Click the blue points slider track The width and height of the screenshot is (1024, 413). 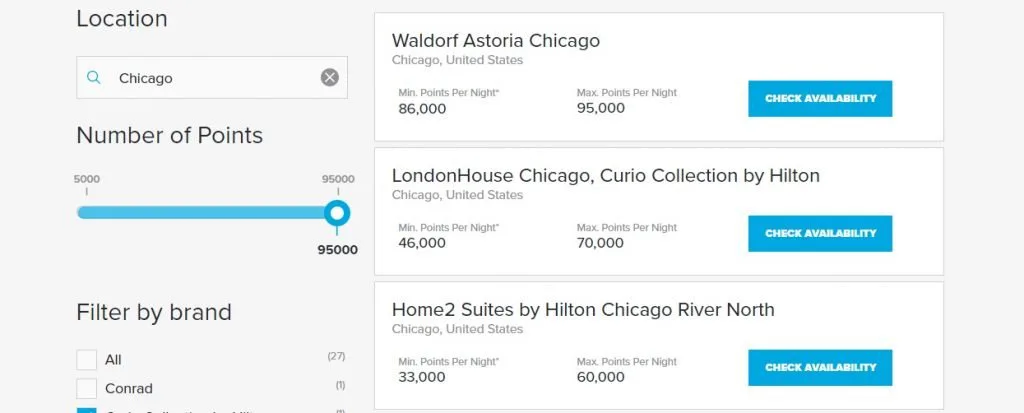pos(200,213)
